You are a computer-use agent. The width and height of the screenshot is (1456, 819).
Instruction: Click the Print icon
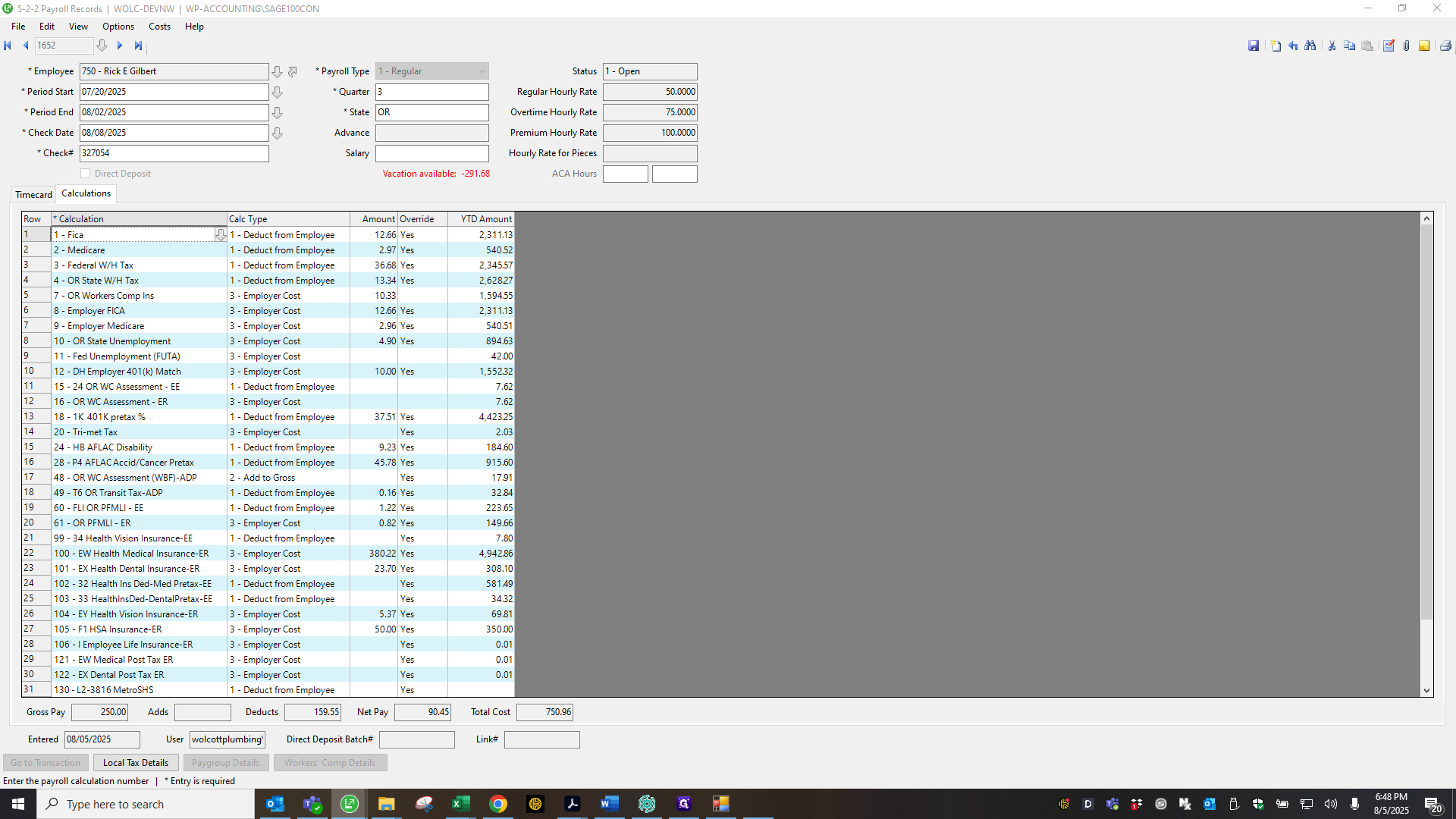point(1445,46)
